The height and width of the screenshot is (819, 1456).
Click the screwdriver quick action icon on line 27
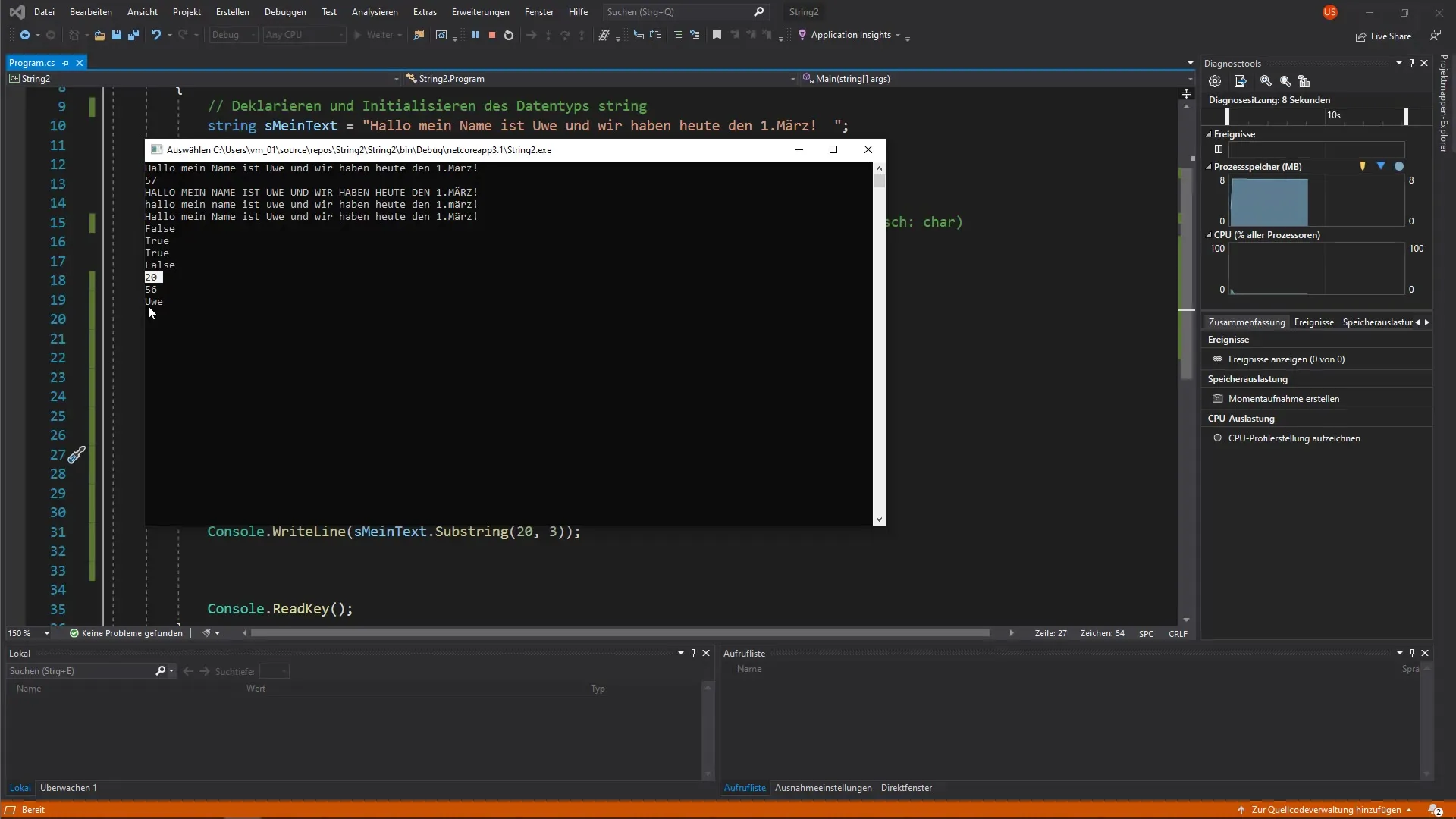point(77,455)
